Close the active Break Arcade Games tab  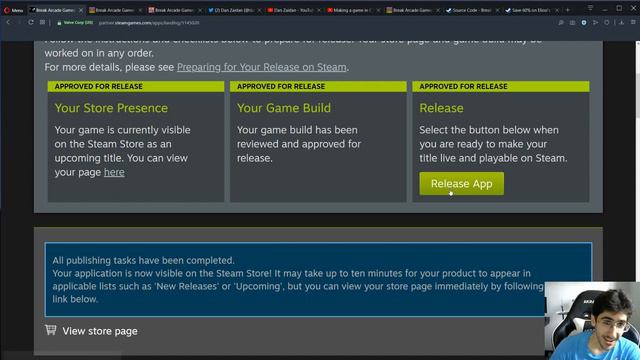[x=80, y=10]
